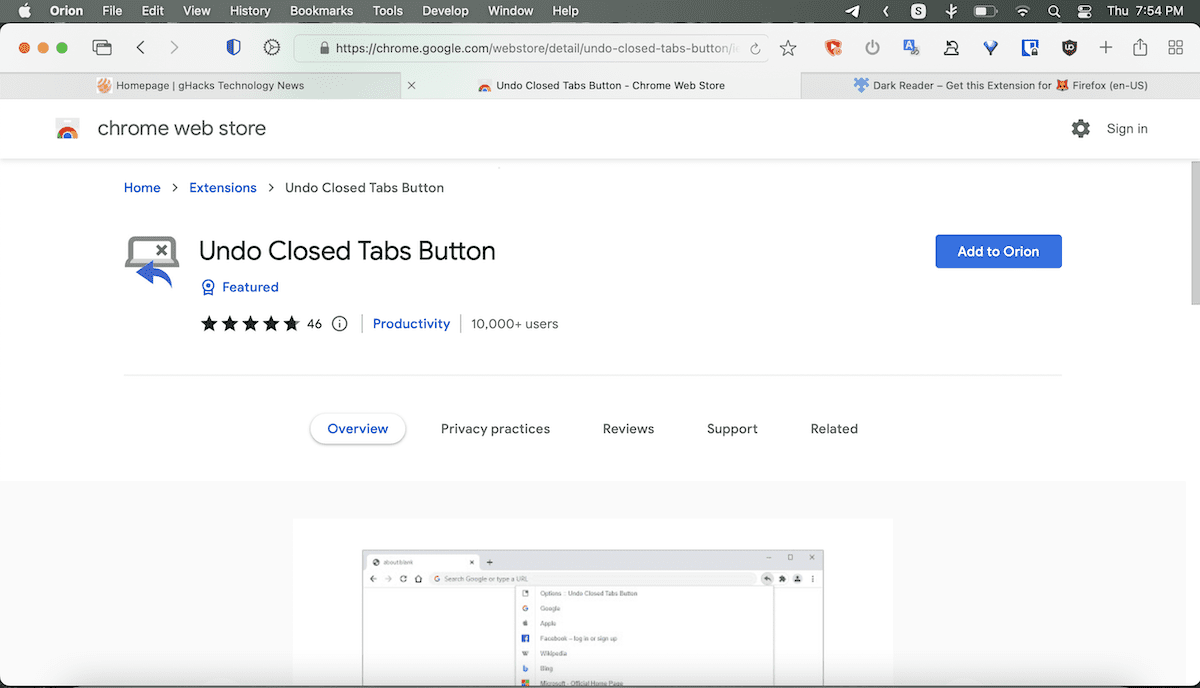Close the Undo Closed Tabs Button tab
The image size is (1200, 688).
click(x=411, y=86)
